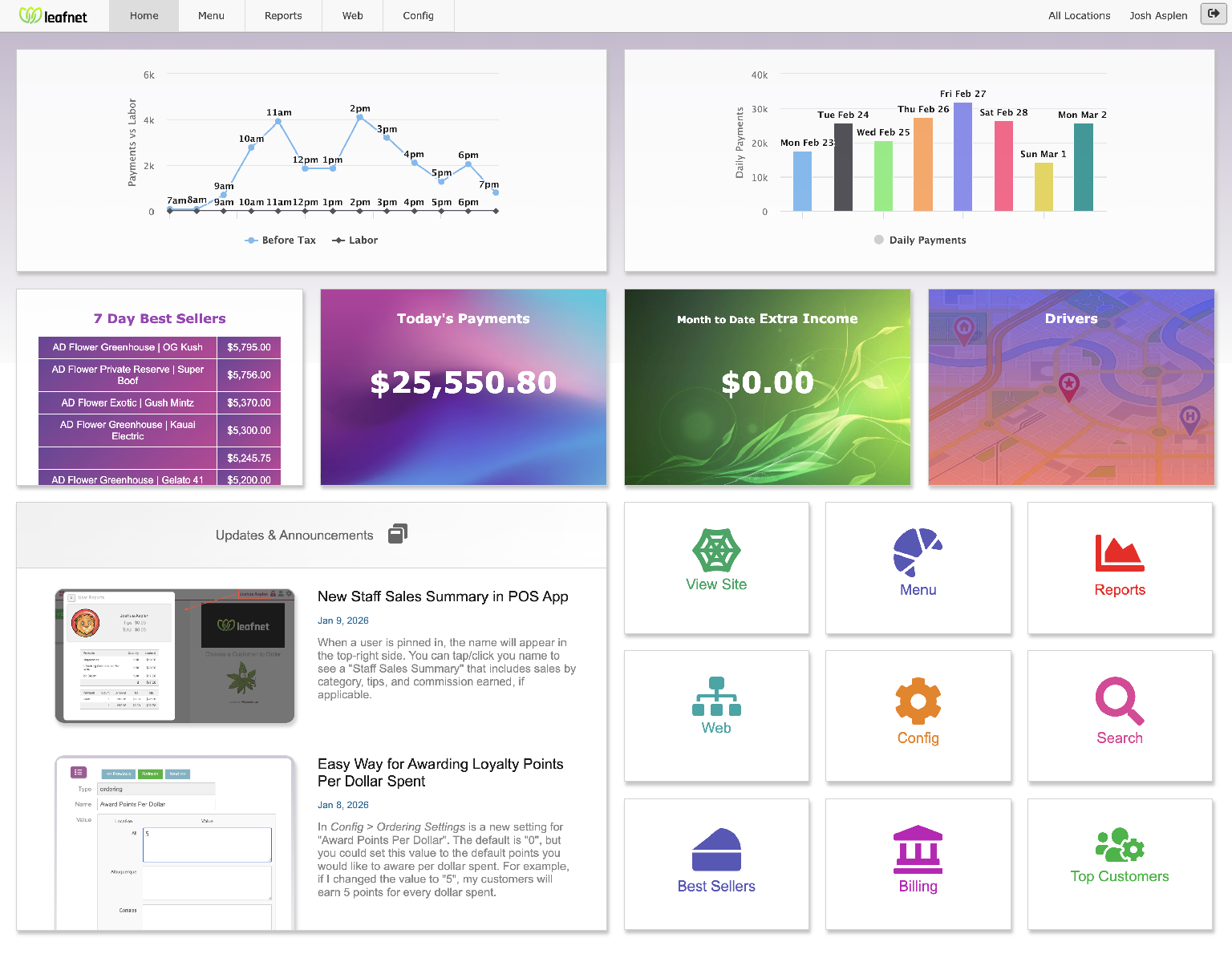This screenshot has width=1232, height=962.
Task: Open the Updates & Announcements news icon
Action: click(398, 534)
